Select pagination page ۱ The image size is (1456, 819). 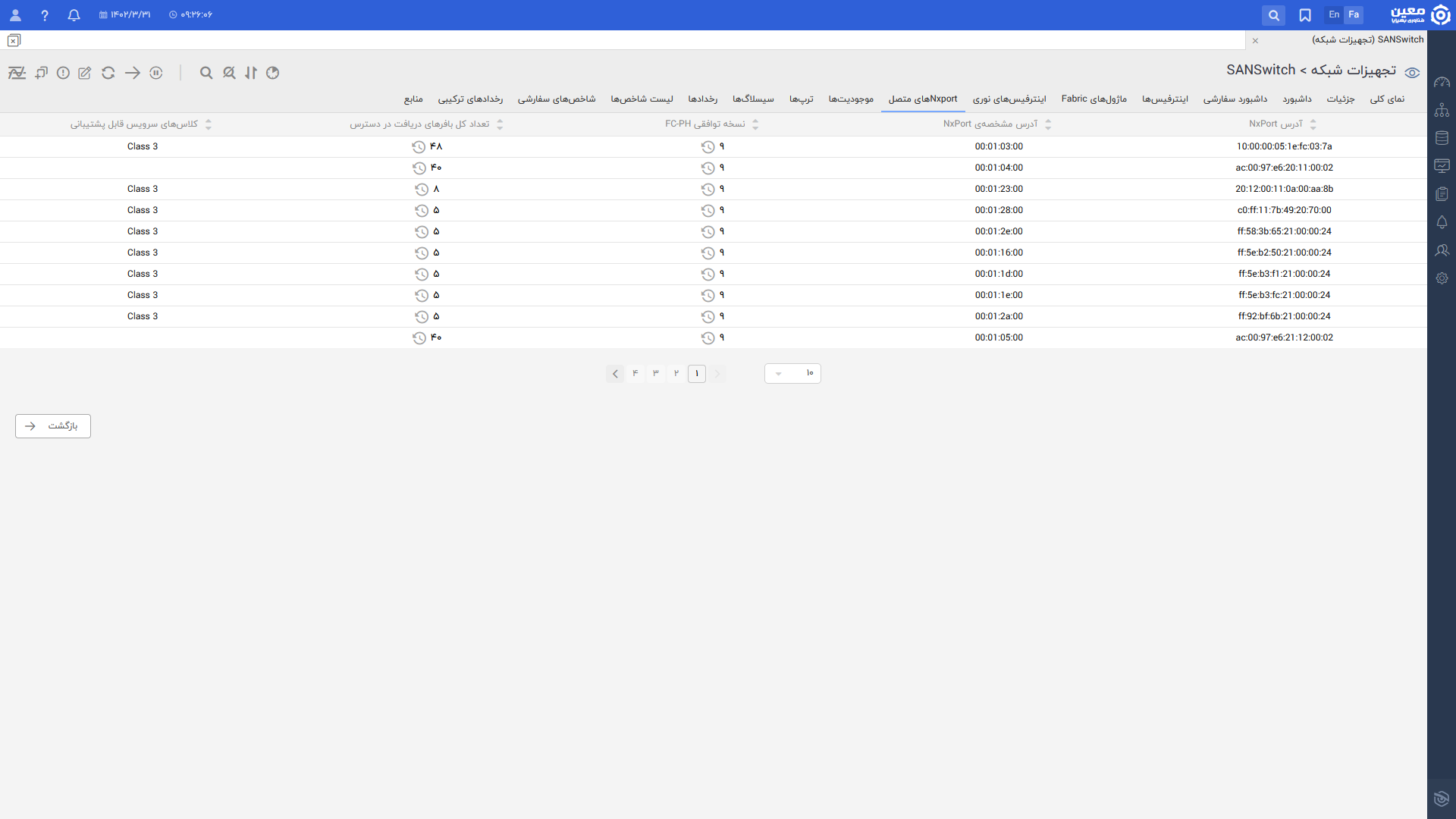tap(697, 373)
